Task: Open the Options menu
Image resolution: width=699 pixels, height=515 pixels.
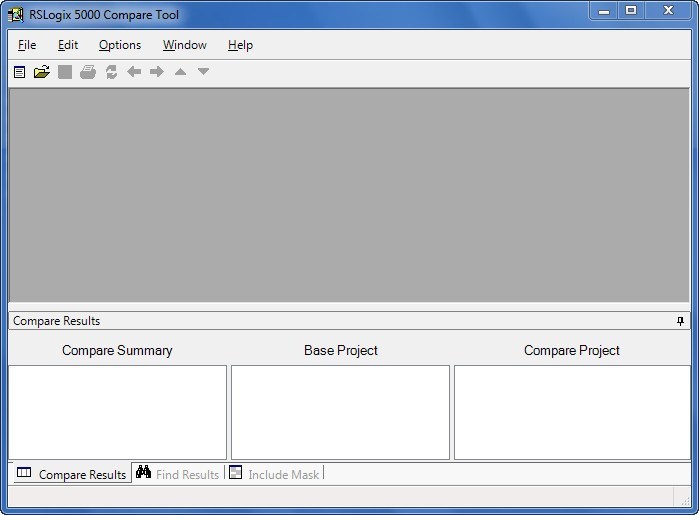Action: pyautogui.click(x=120, y=45)
